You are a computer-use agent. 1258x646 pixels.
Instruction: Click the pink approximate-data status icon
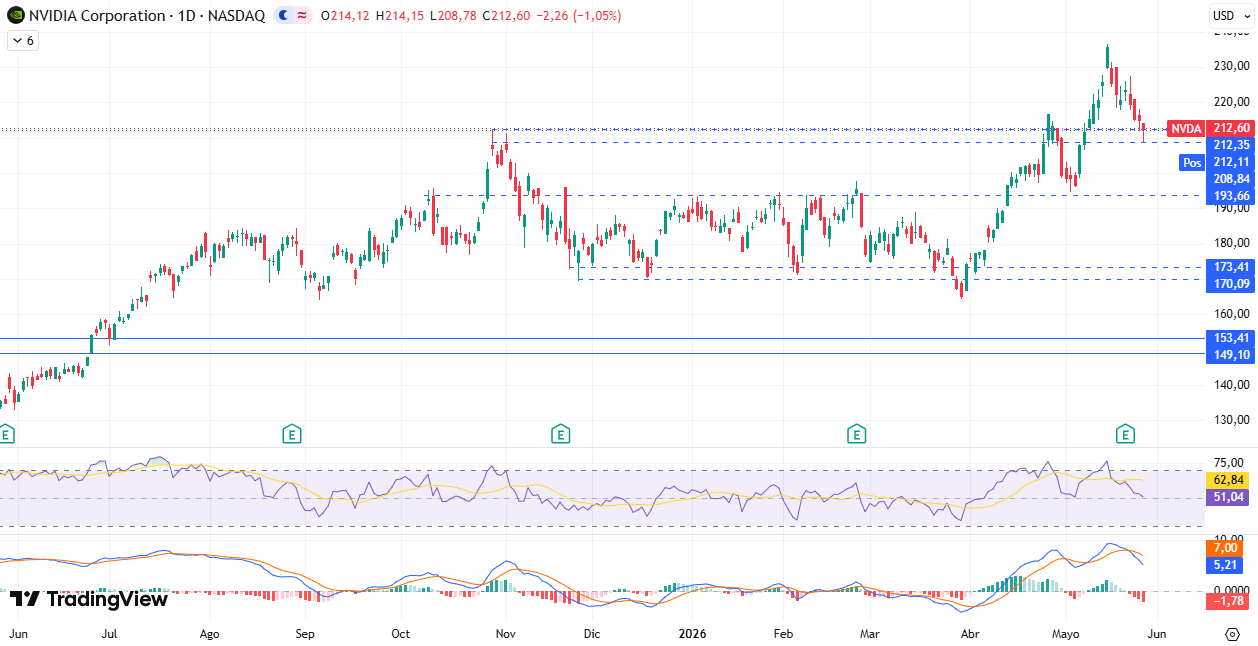coord(301,15)
